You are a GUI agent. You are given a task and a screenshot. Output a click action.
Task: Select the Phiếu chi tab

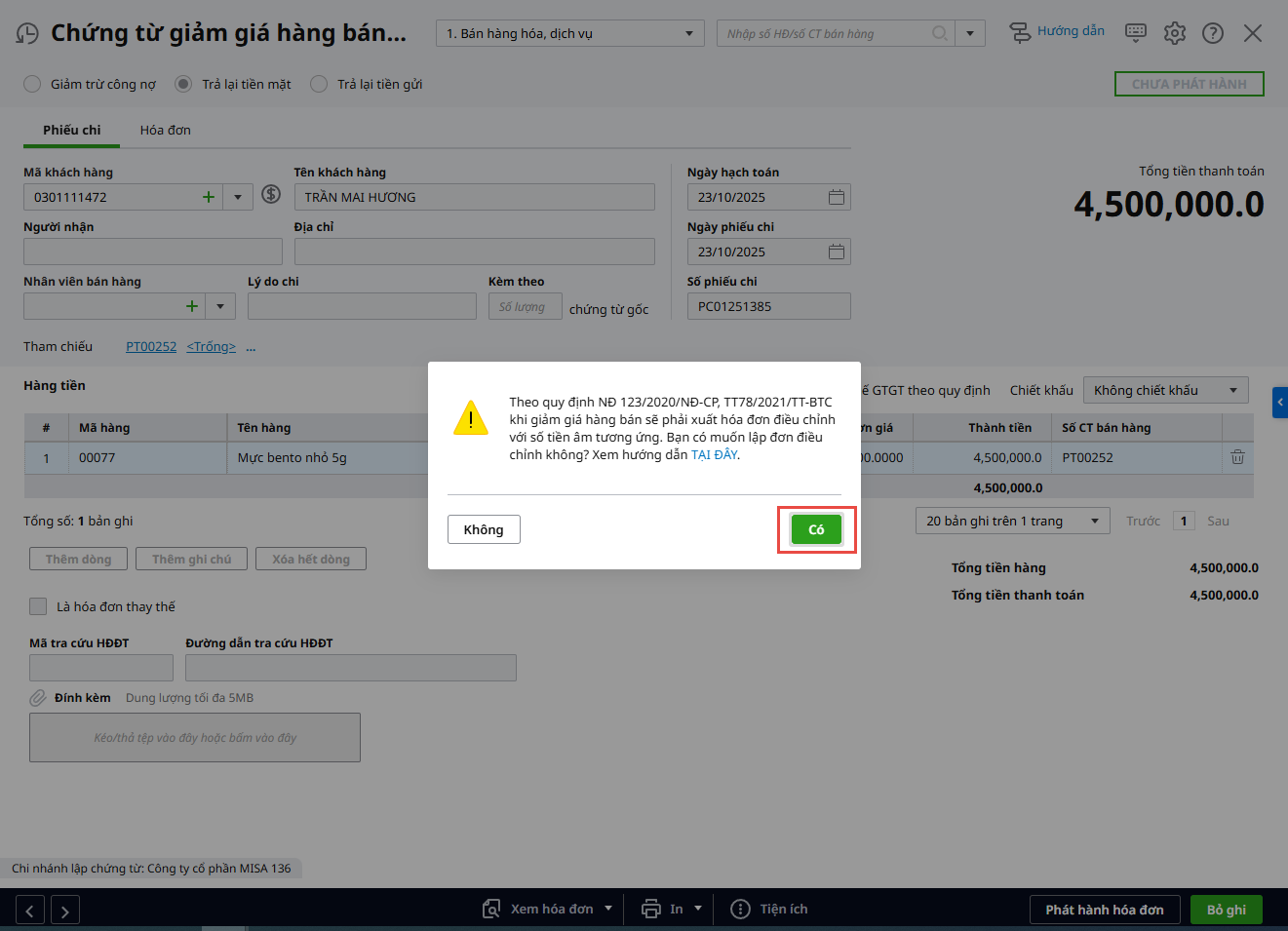71,130
